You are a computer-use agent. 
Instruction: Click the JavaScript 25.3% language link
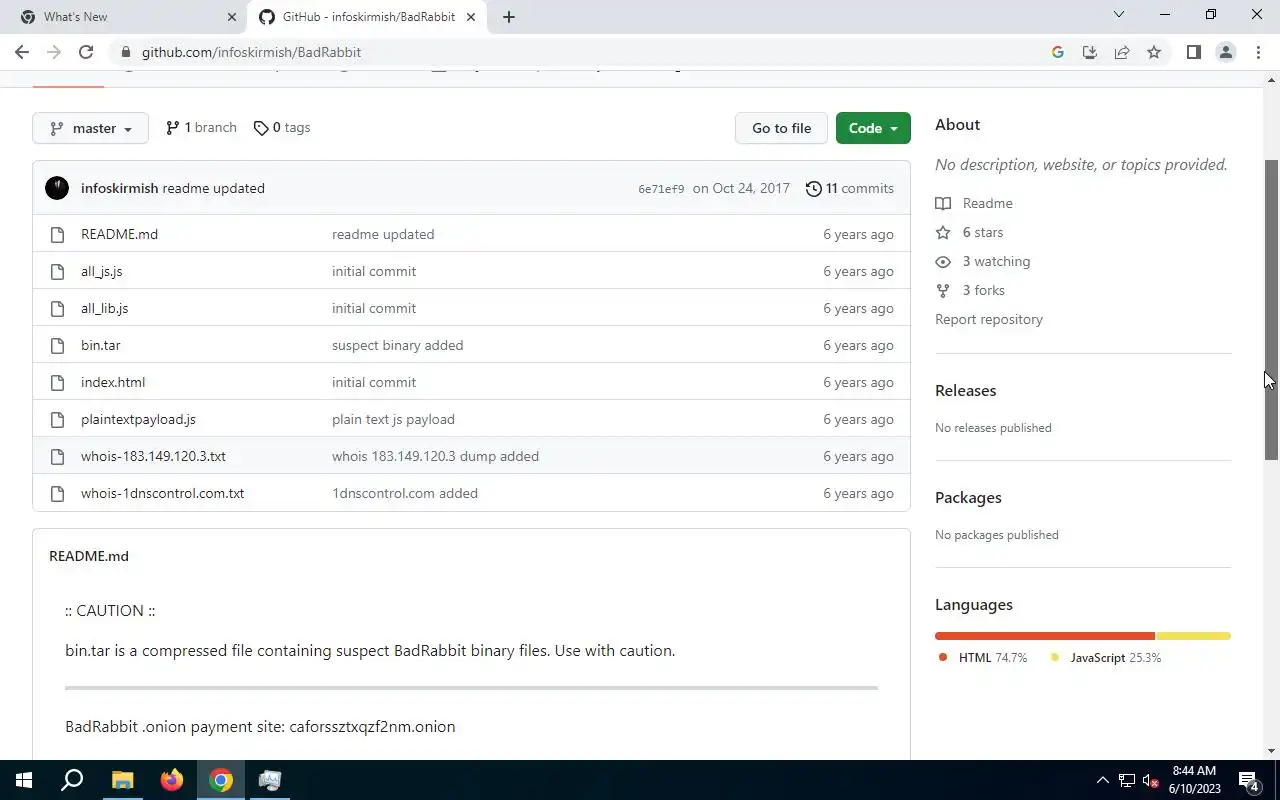pyautogui.click(x=1106, y=658)
